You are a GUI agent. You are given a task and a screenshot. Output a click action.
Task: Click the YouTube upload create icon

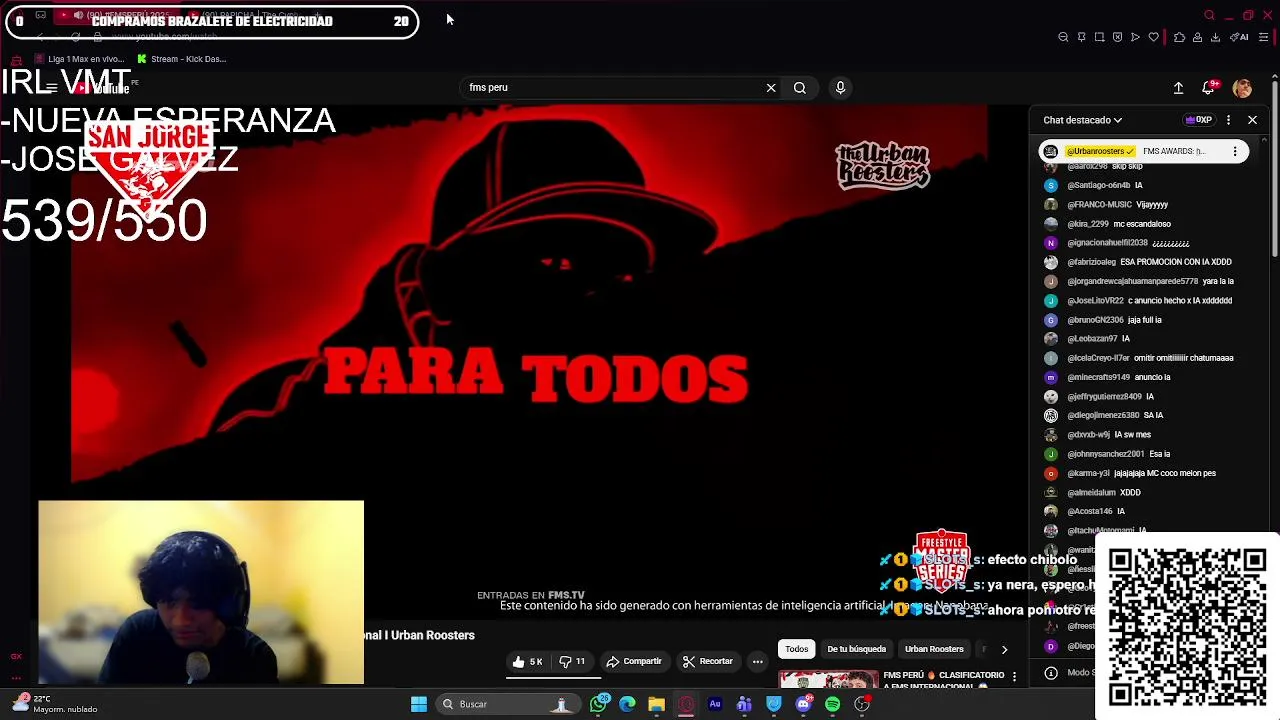(1178, 88)
